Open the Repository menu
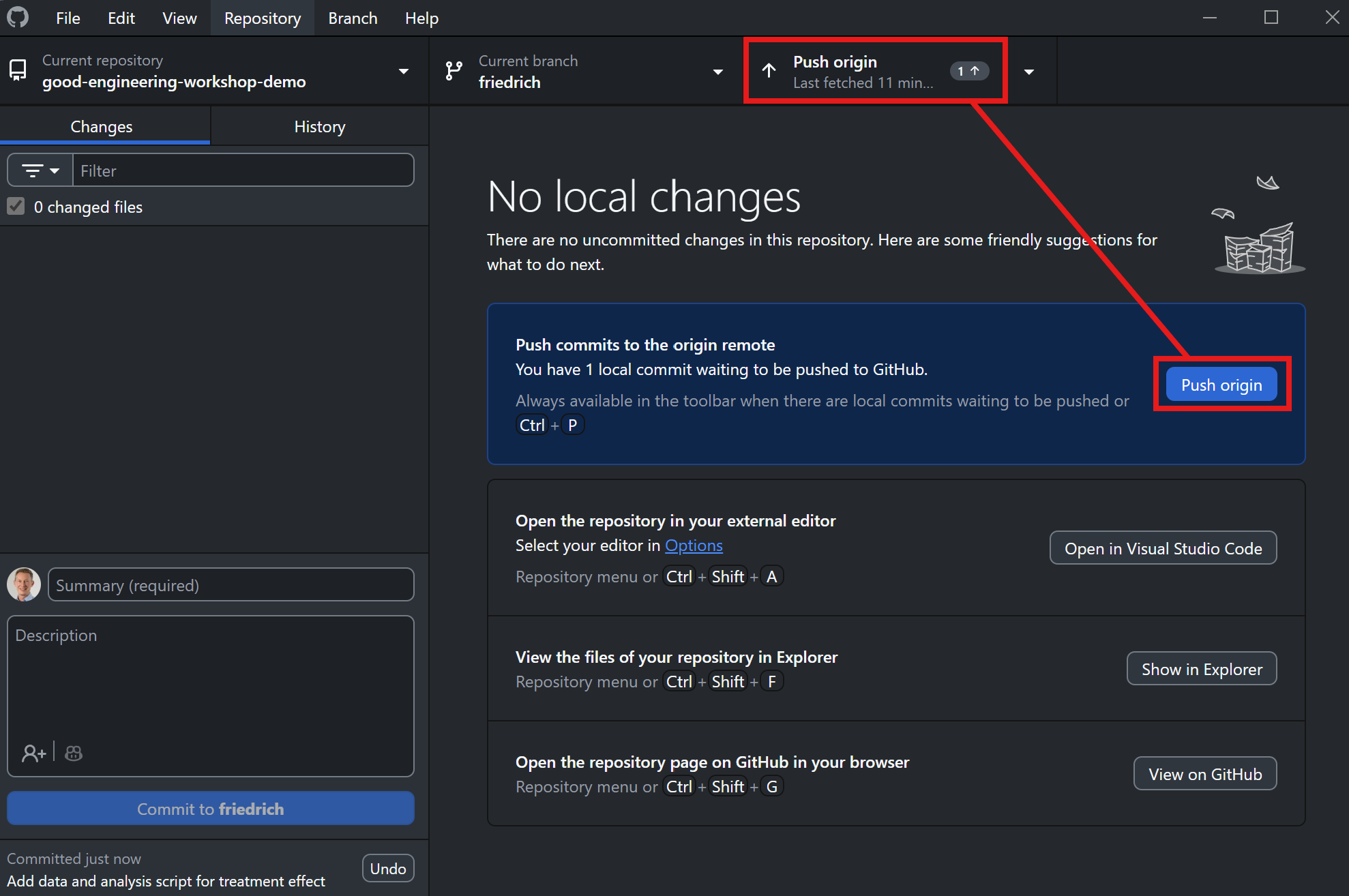The width and height of the screenshot is (1349, 896). coord(262,18)
